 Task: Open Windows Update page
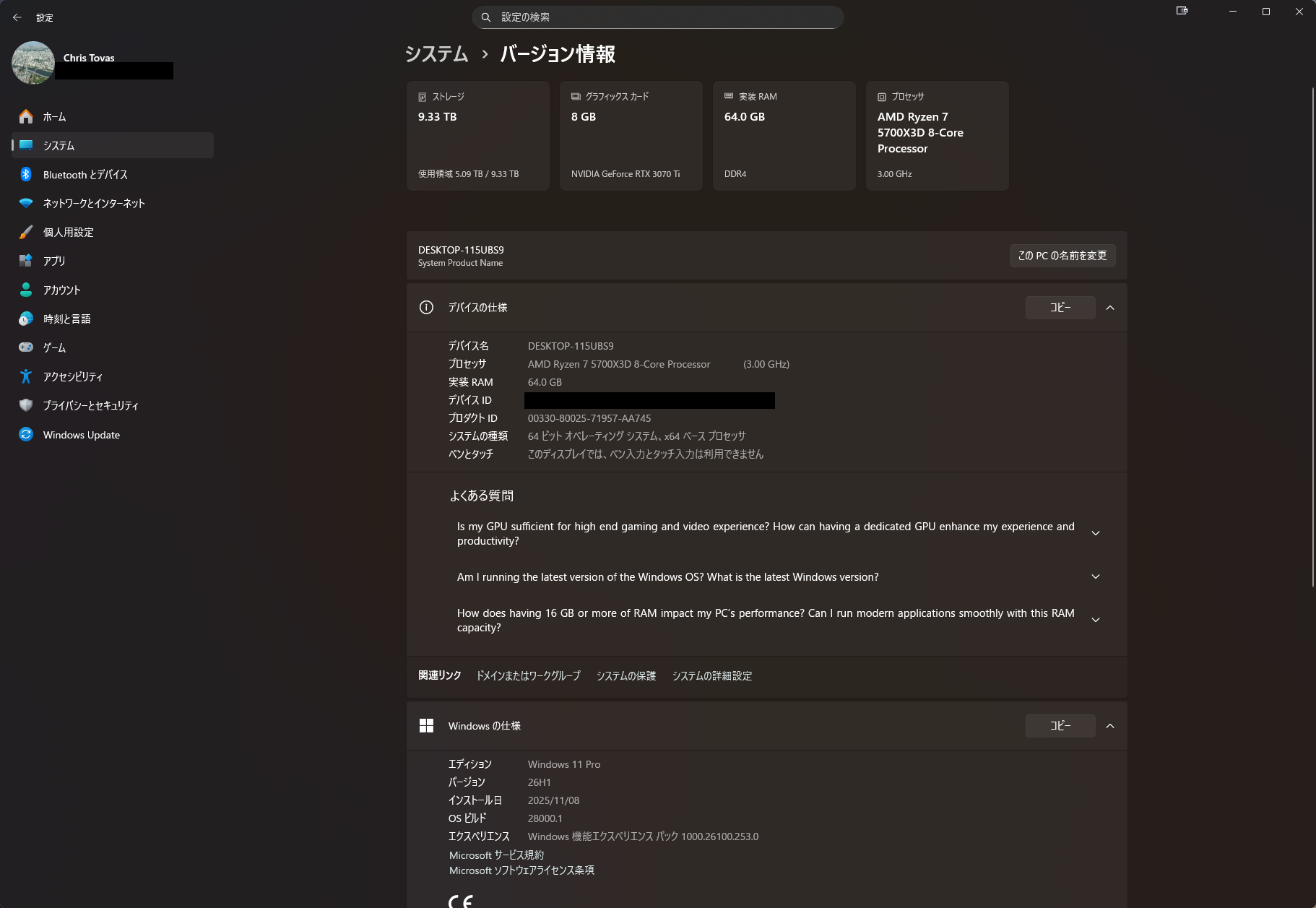coord(113,434)
